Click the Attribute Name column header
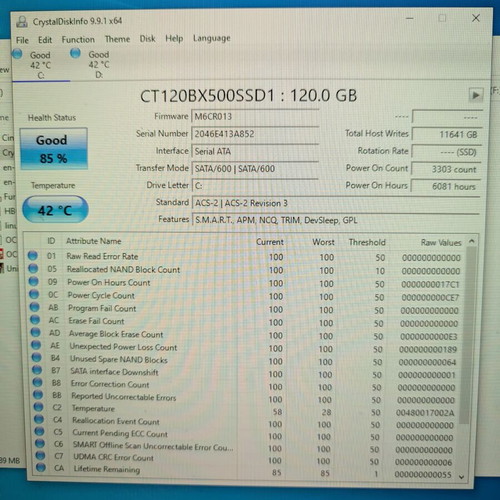 (x=94, y=241)
